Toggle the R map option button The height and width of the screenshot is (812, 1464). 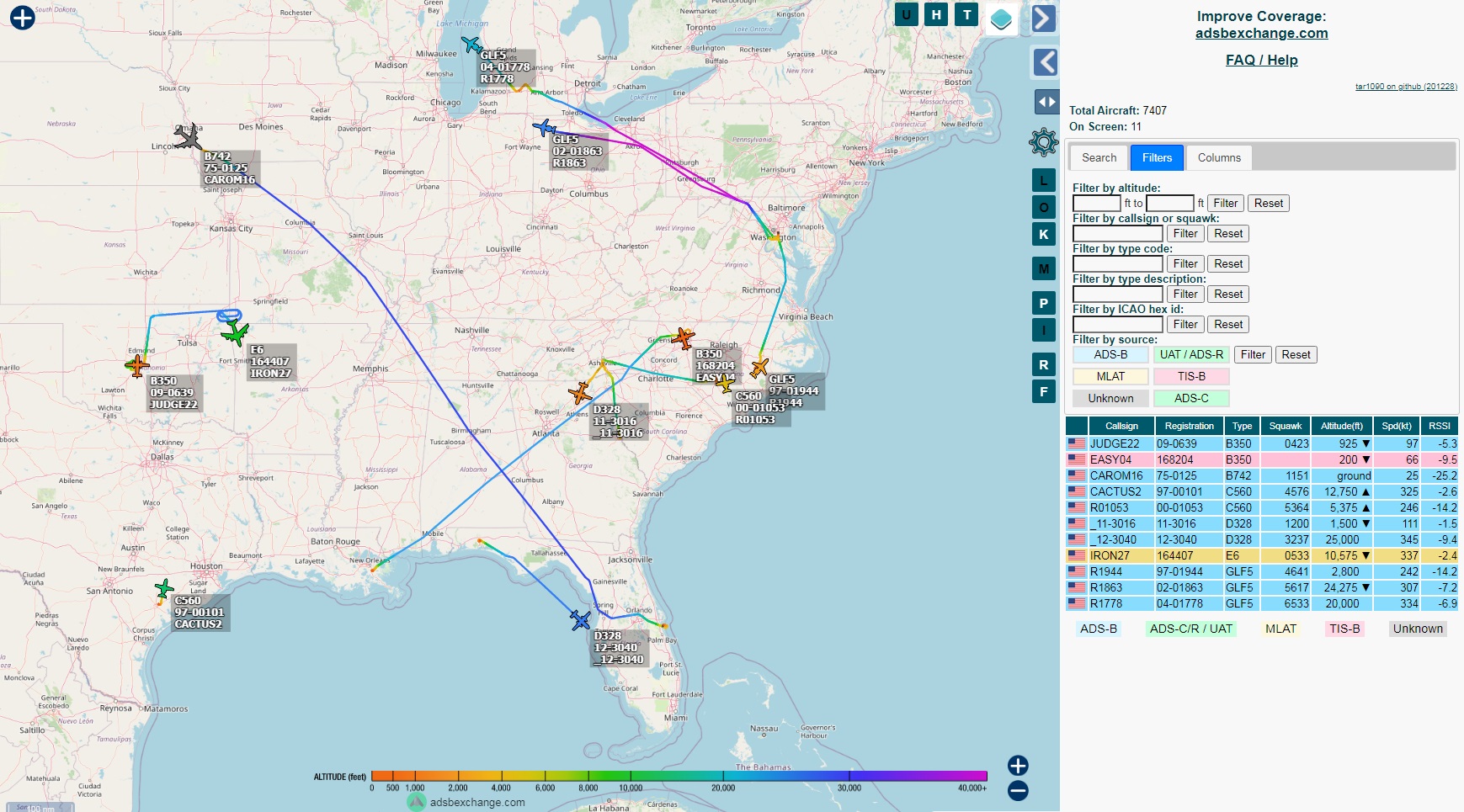[x=1044, y=364]
